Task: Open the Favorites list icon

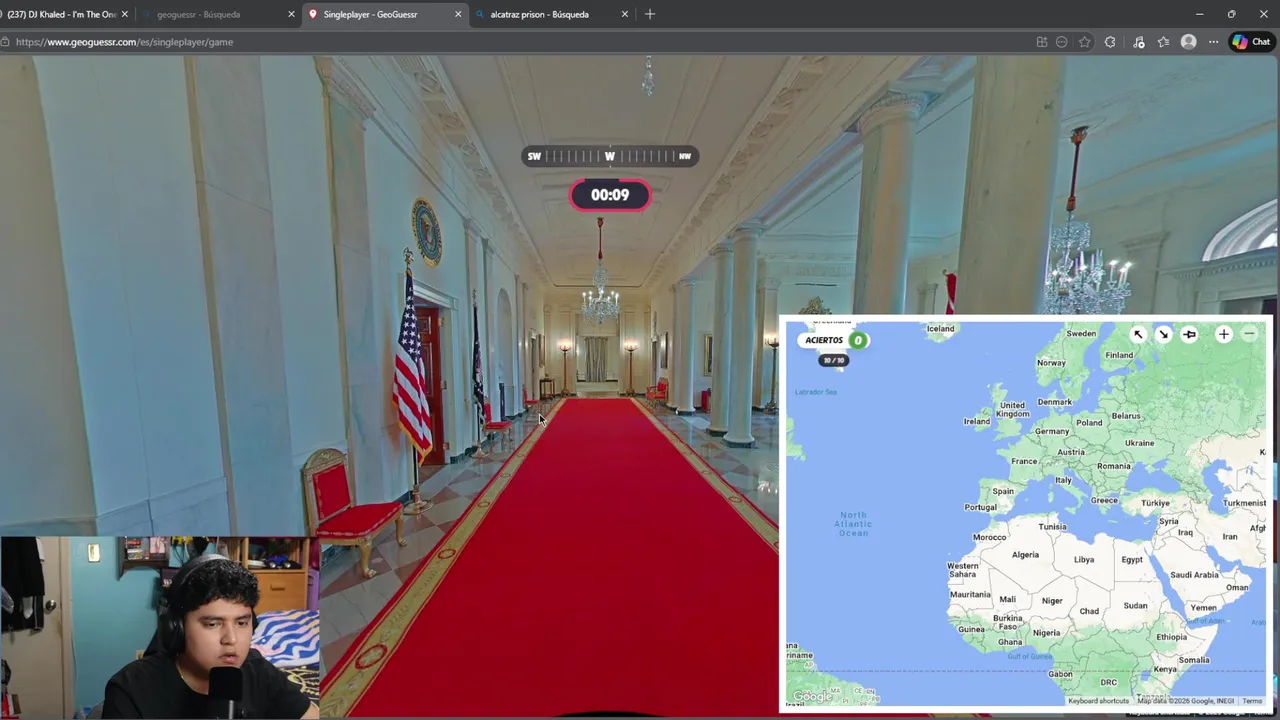Action: click(1163, 42)
